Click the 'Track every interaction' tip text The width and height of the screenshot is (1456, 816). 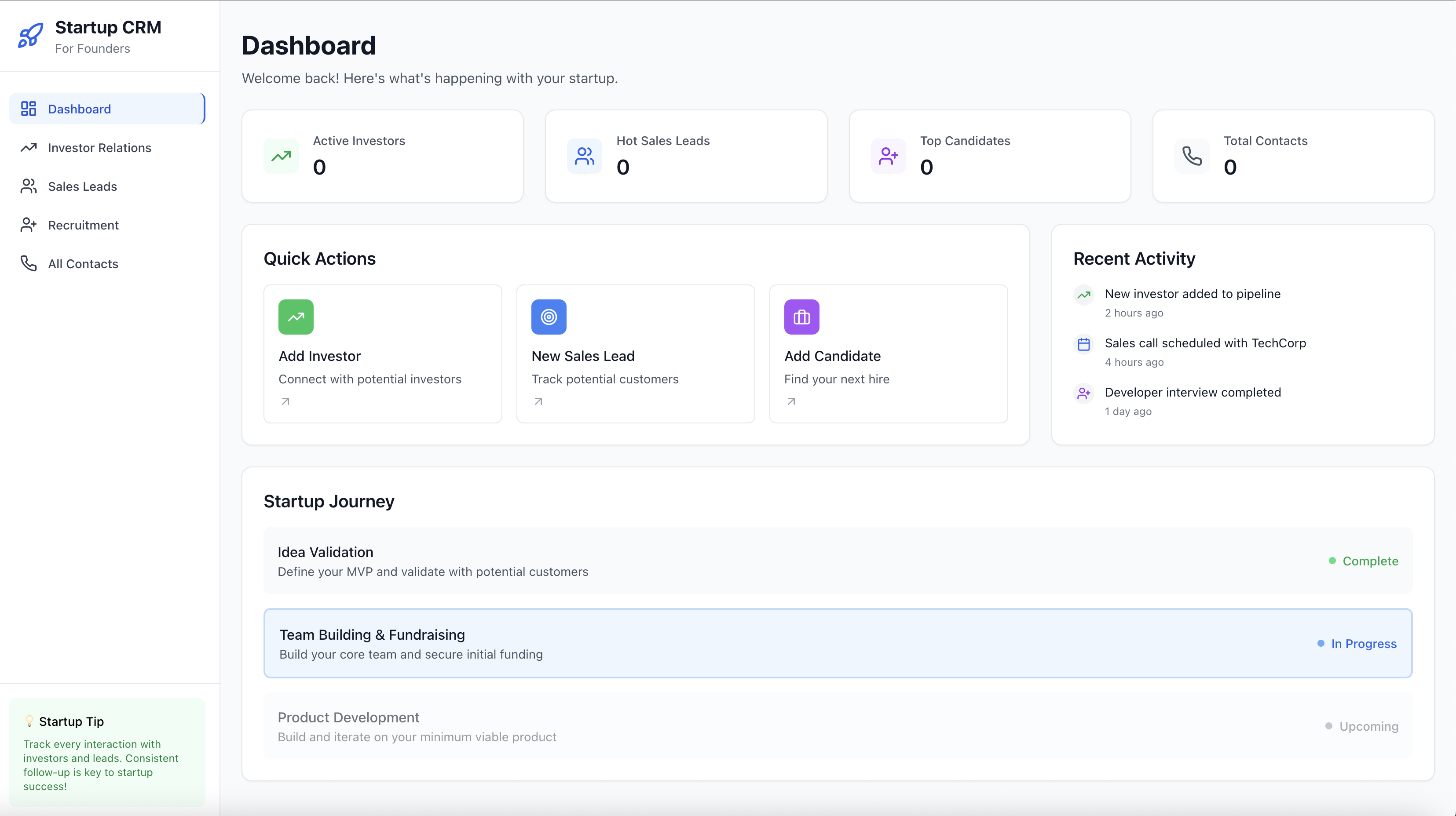[x=101, y=765]
